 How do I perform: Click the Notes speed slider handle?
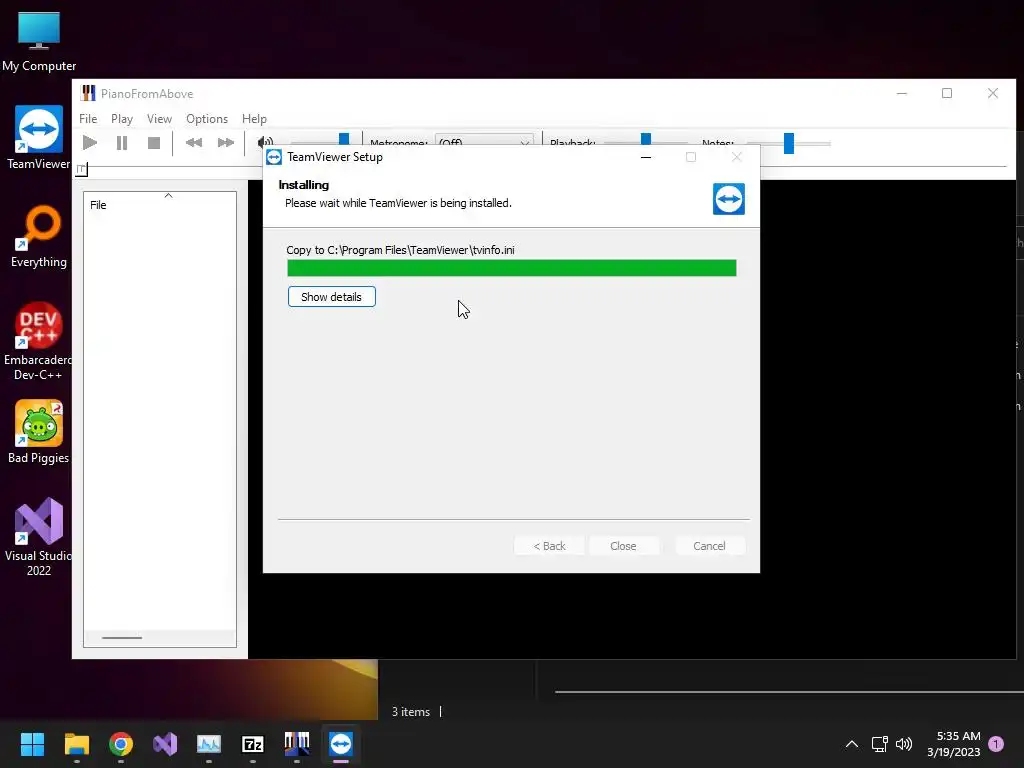click(789, 143)
